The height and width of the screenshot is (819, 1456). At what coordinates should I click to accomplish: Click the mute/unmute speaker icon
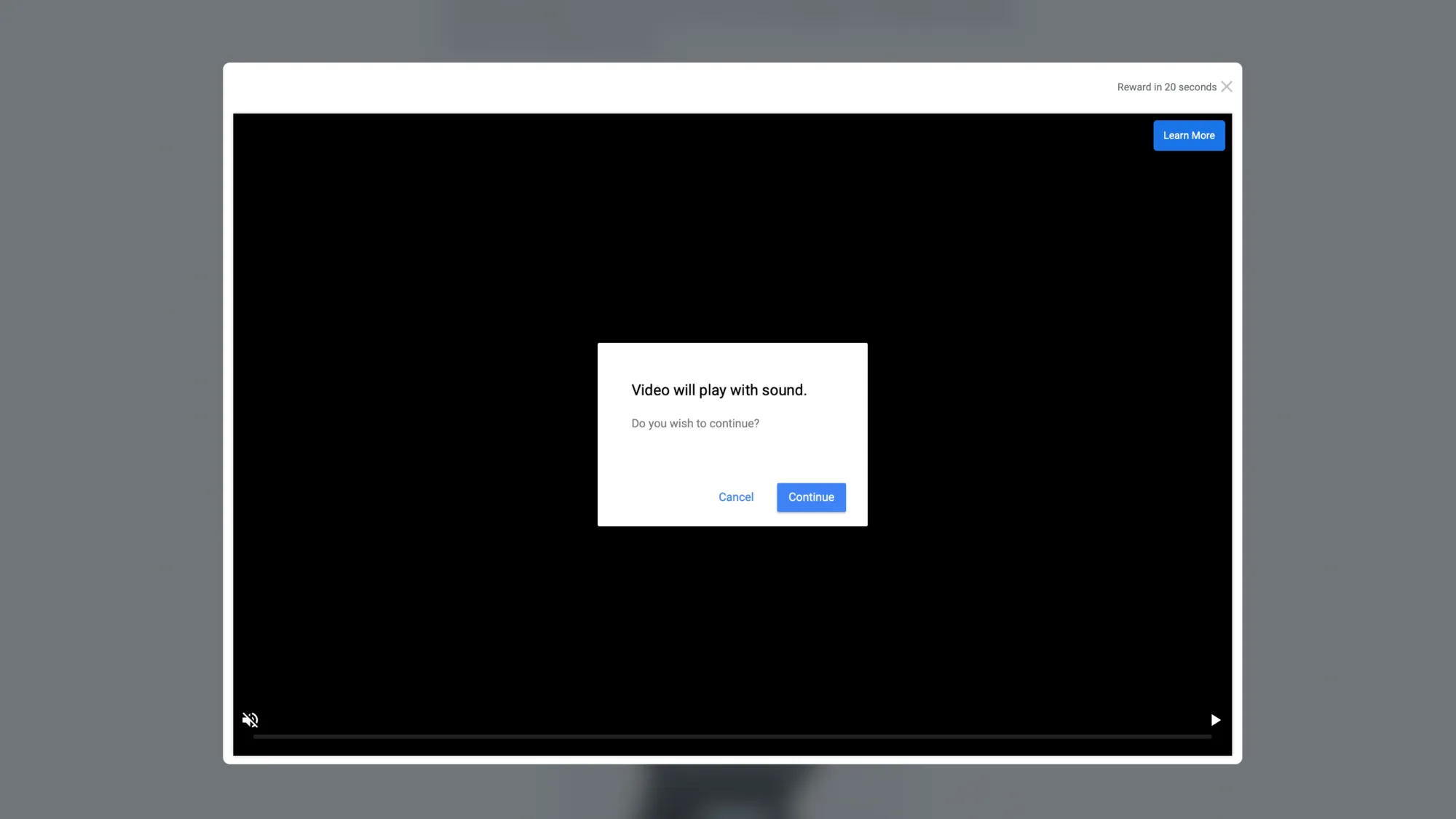coord(250,719)
